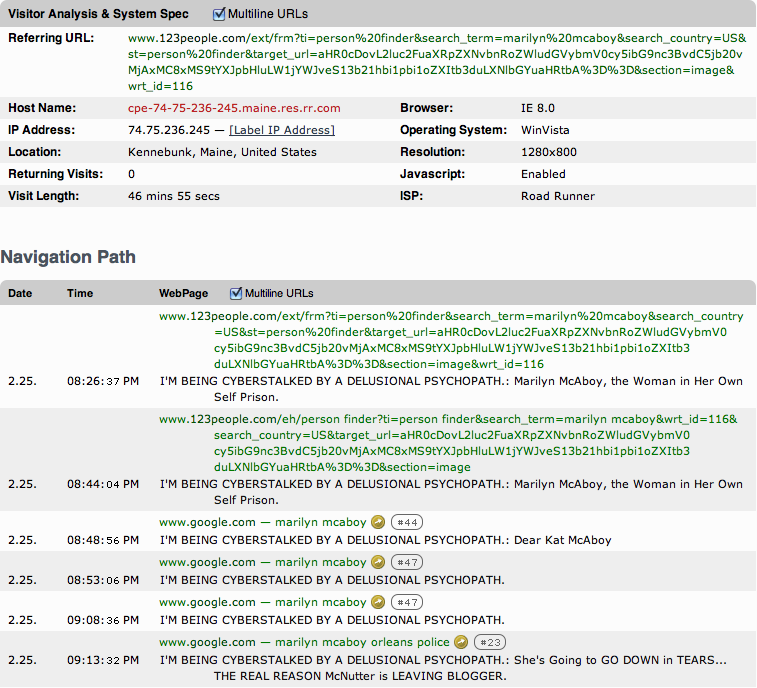757x688 pixels.
Task: Select time 08:48:56 PM
Action: click(103, 540)
